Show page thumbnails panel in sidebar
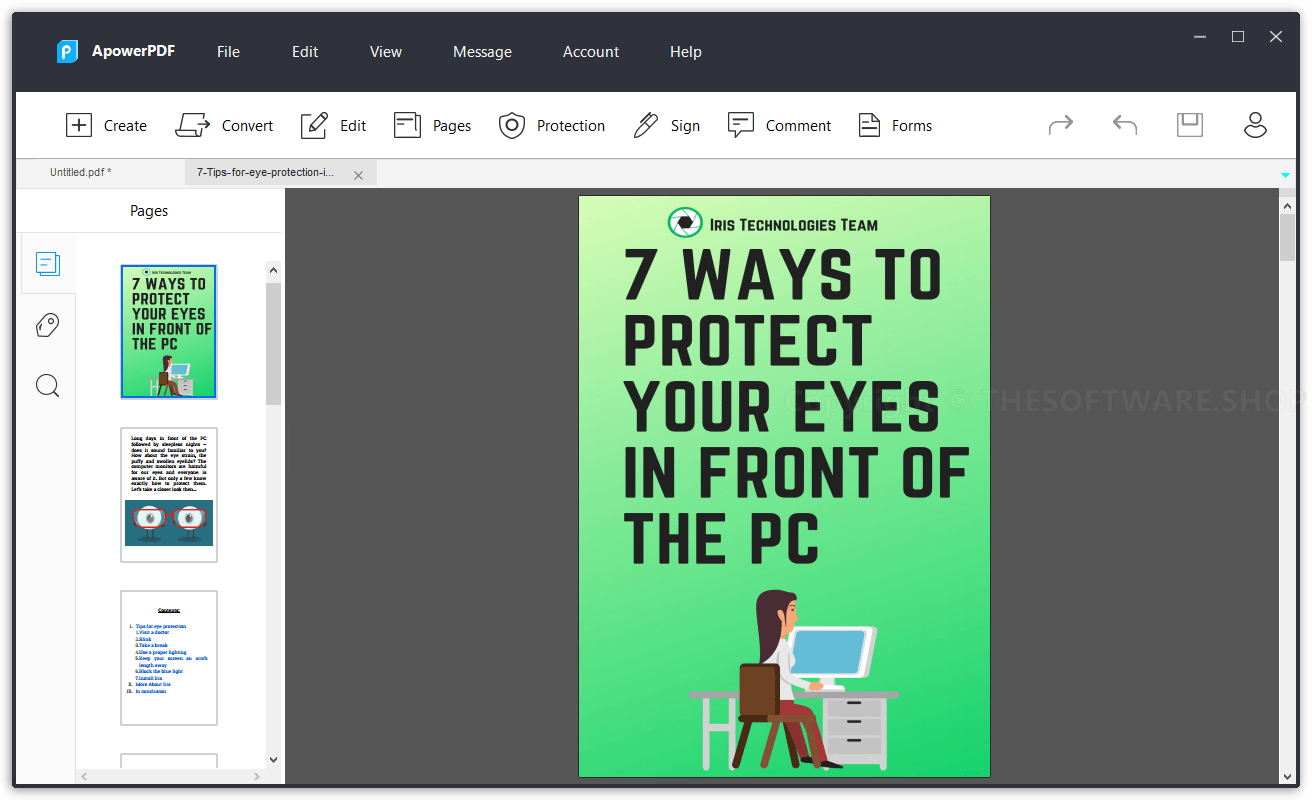This screenshot has width=1312, height=800. tap(48, 264)
